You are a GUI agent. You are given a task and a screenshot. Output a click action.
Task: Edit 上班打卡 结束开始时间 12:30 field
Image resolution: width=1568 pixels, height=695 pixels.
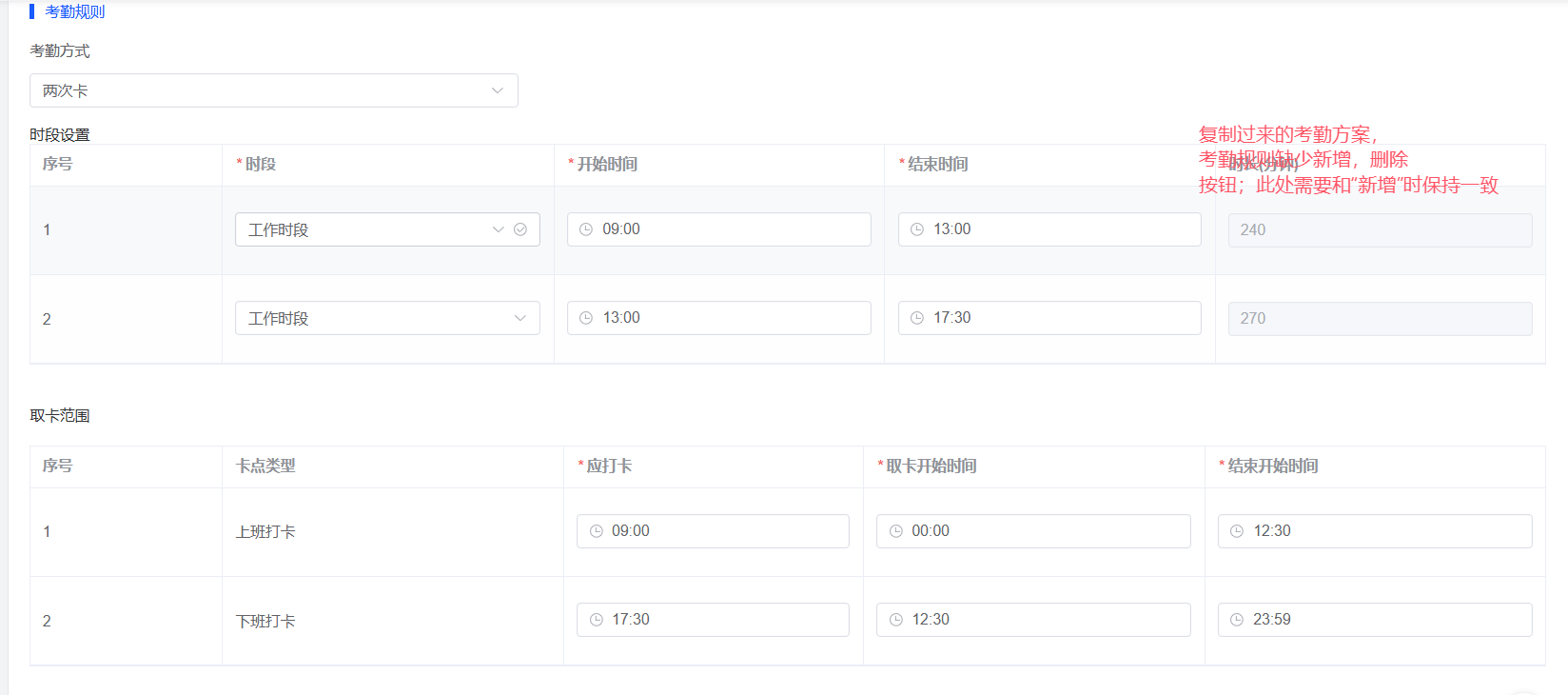tap(1375, 531)
